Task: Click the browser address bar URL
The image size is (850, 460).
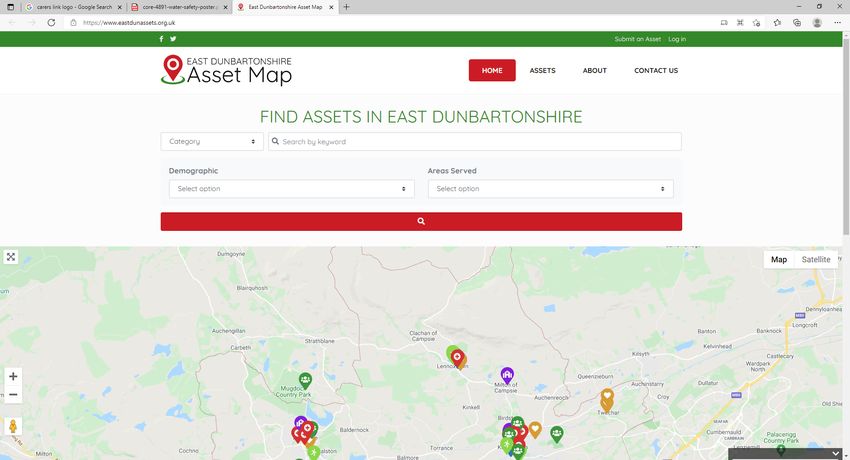Action: [x=129, y=23]
